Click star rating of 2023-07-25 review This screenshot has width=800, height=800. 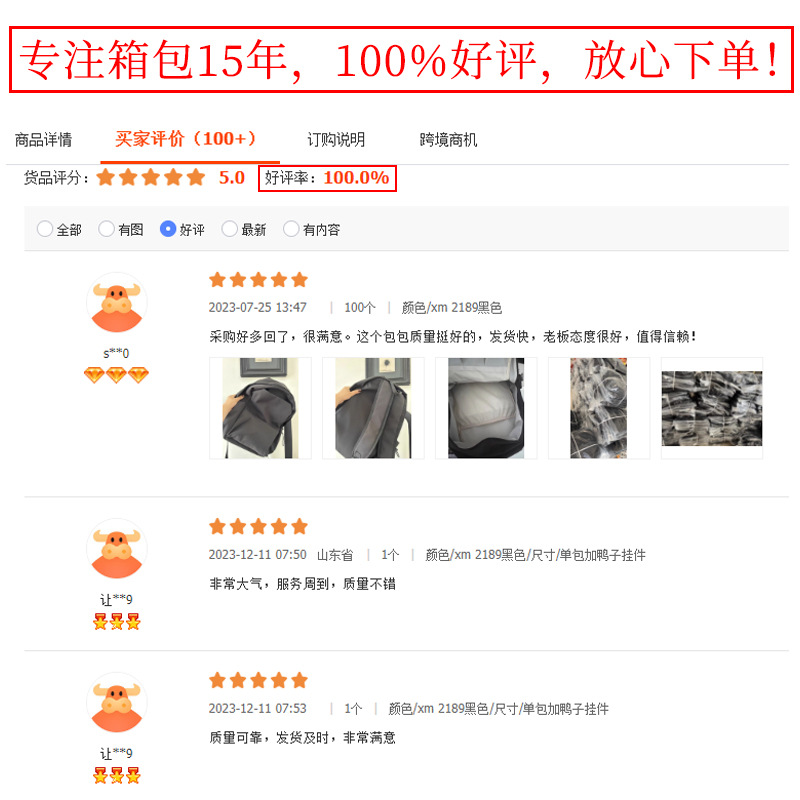point(259,280)
